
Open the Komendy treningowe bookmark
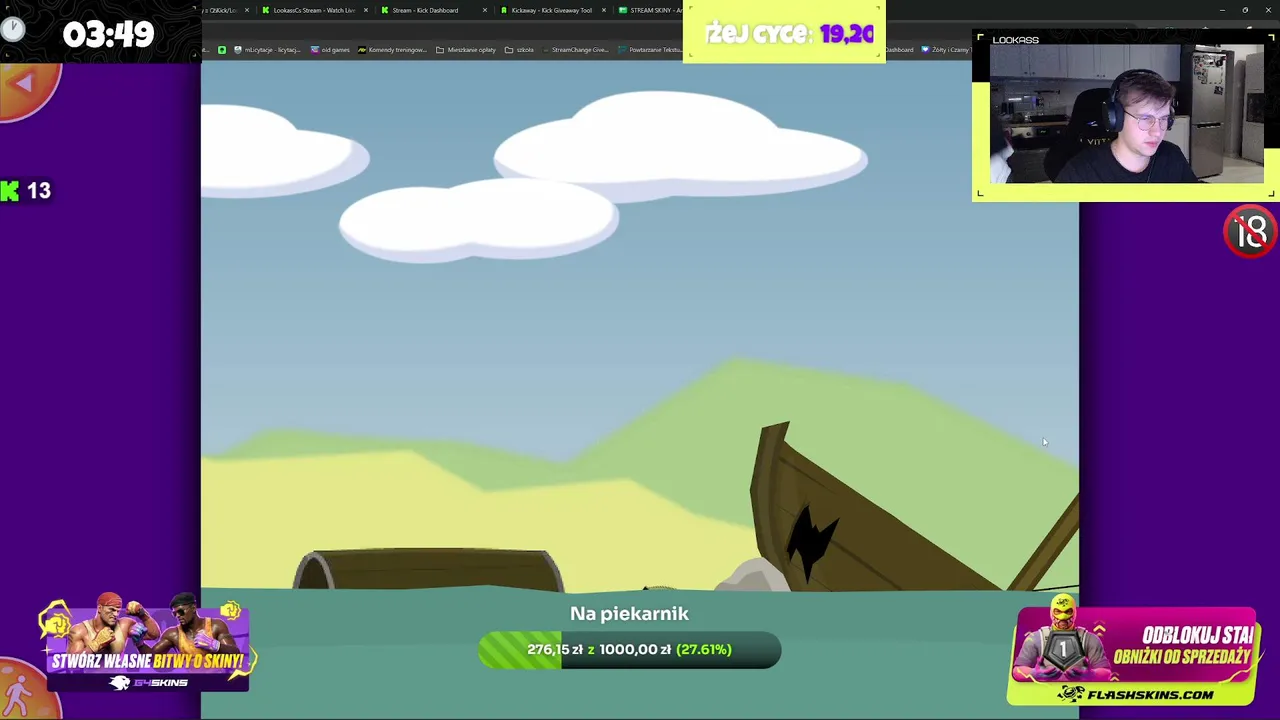click(392, 50)
